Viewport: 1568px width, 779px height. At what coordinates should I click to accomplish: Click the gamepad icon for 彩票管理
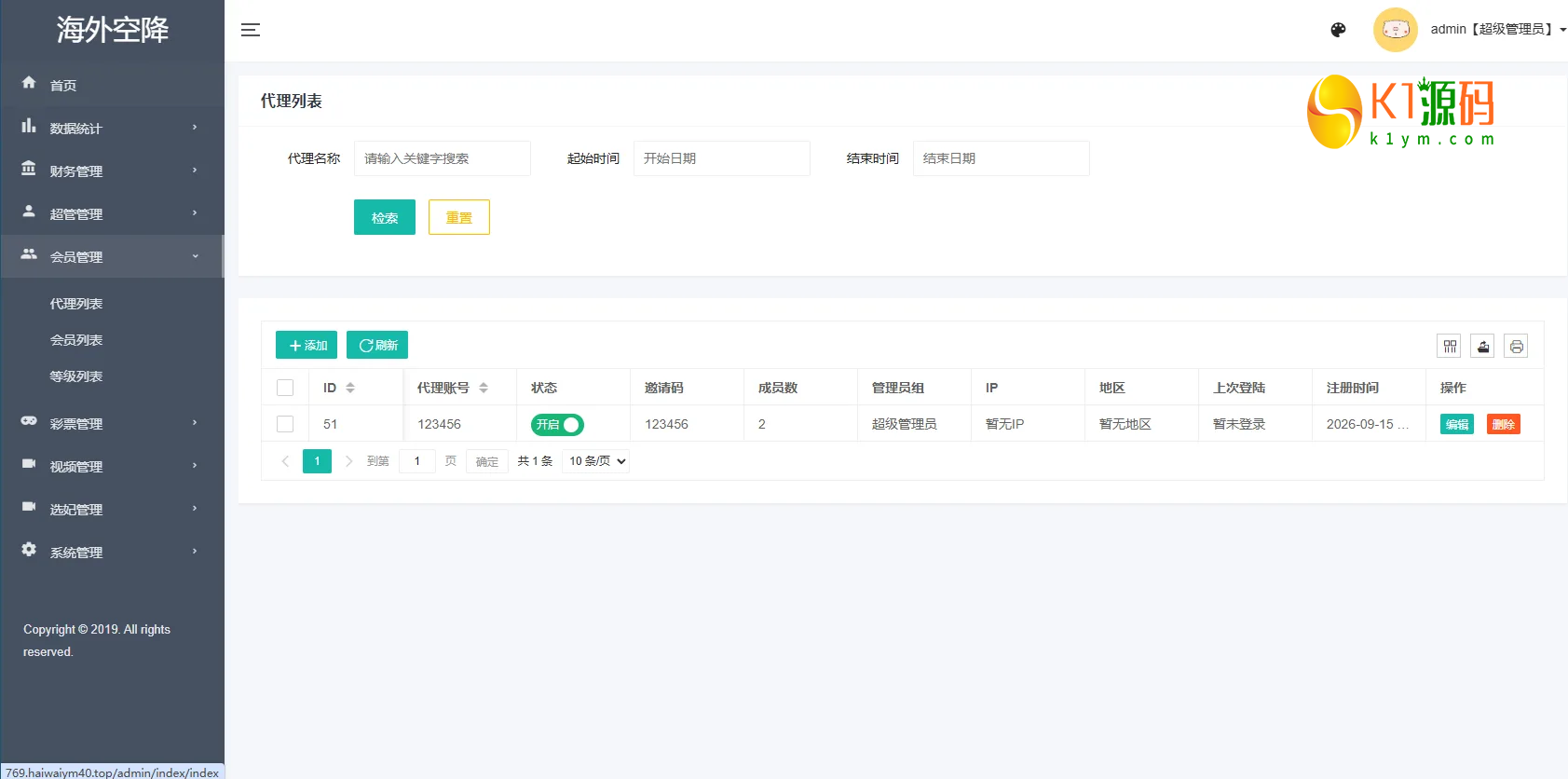29,421
